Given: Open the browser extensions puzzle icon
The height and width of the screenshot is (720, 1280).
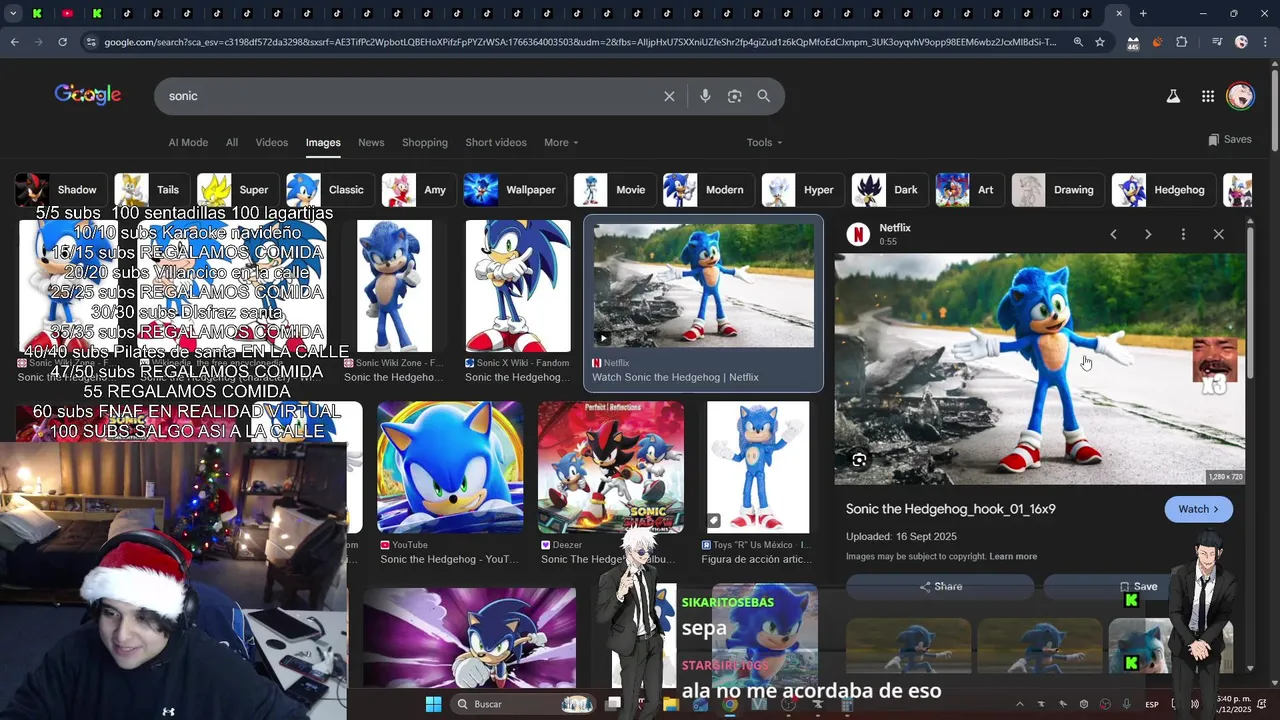Looking at the screenshot, I should tap(1182, 42).
